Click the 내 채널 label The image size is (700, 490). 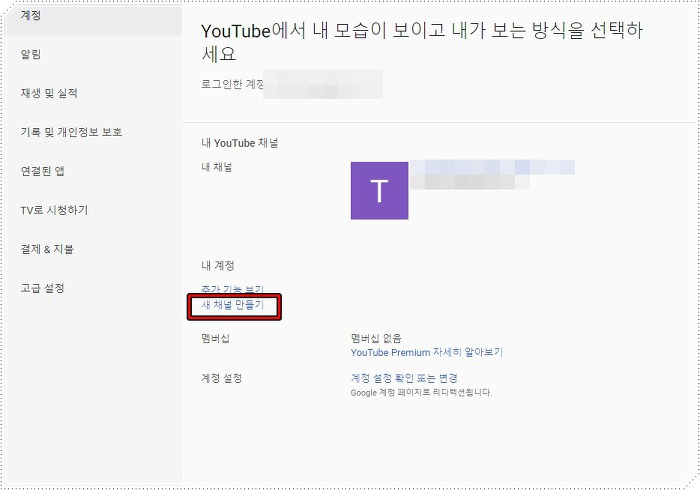click(x=217, y=167)
